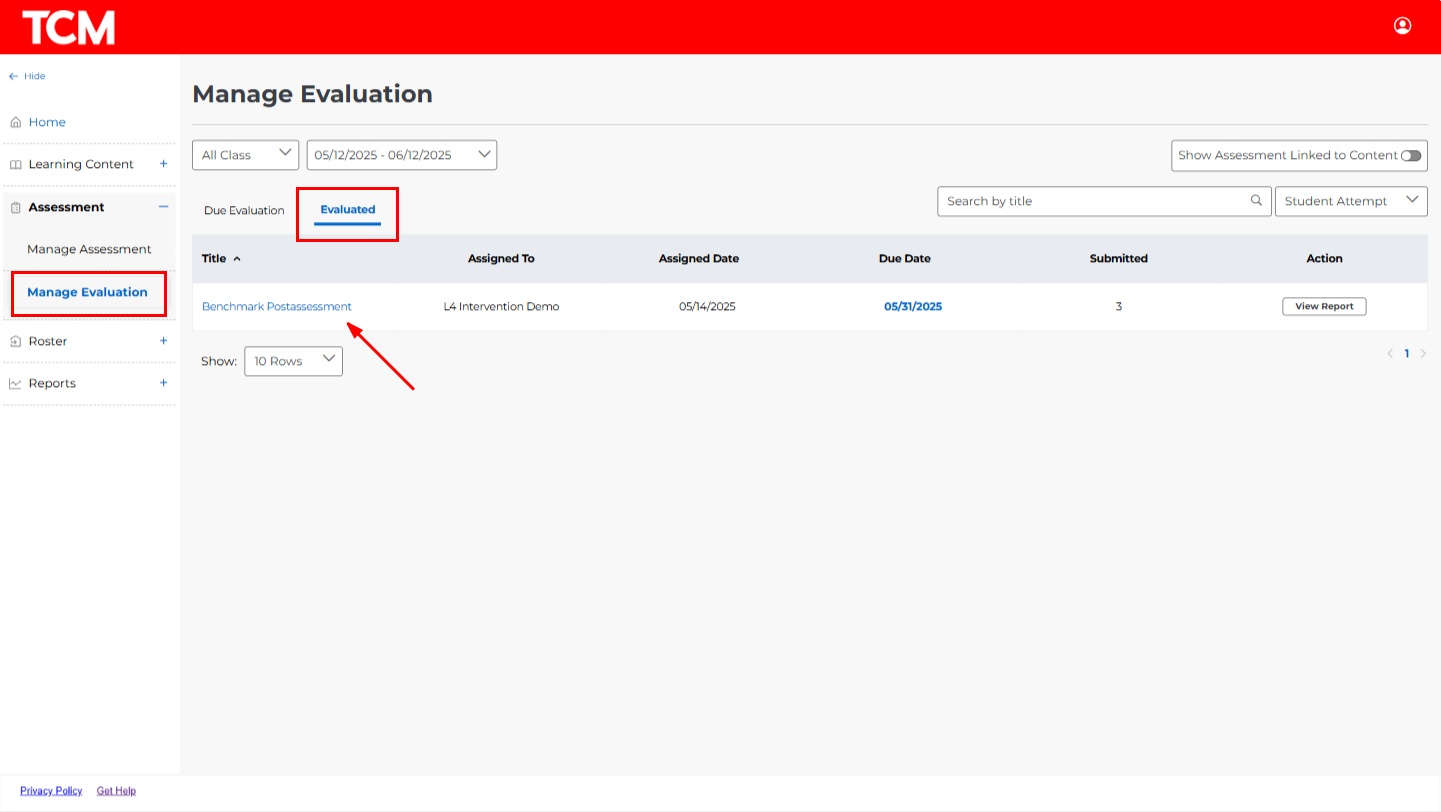Screen dimensions: 1441x812
Task: Click the View Report button
Action: coord(1324,307)
